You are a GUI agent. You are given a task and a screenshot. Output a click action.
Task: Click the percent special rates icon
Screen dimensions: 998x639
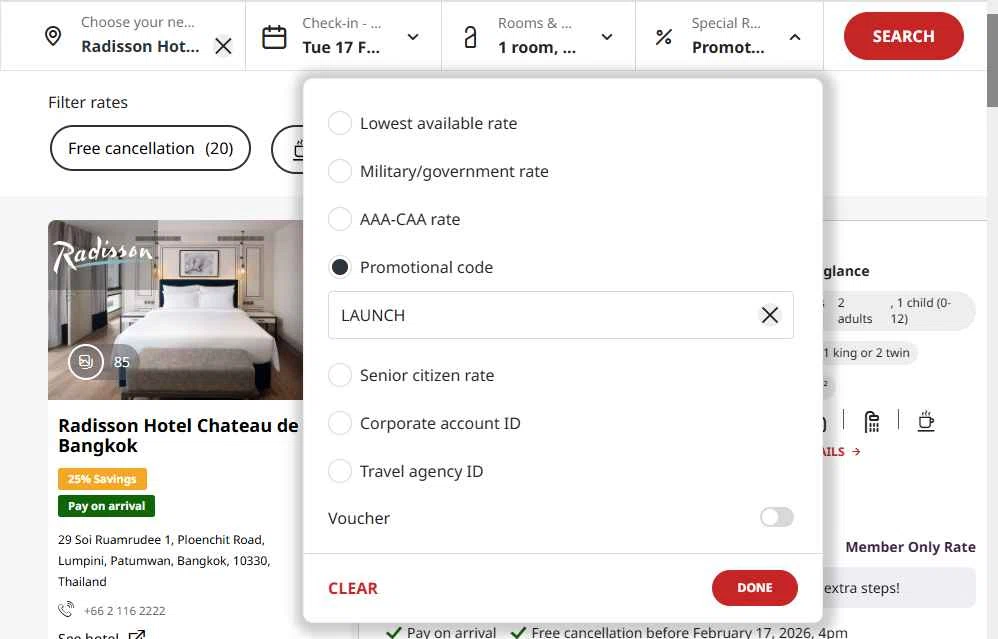[x=664, y=37]
